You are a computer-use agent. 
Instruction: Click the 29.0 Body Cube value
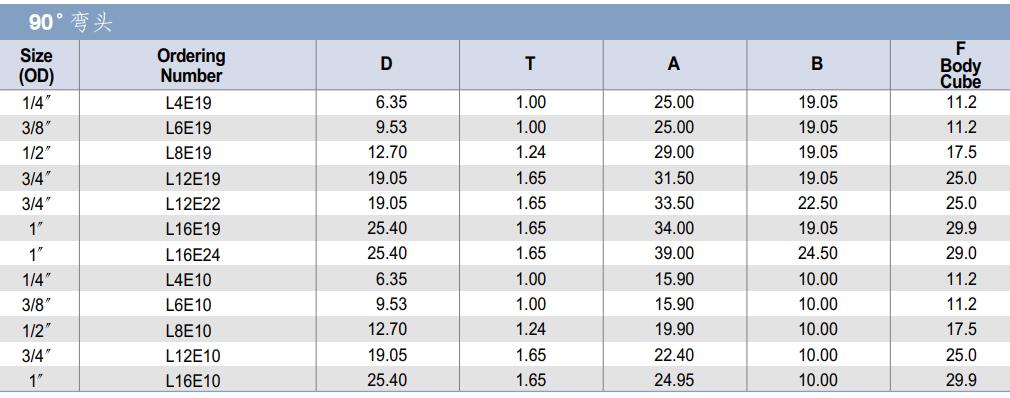point(961,254)
